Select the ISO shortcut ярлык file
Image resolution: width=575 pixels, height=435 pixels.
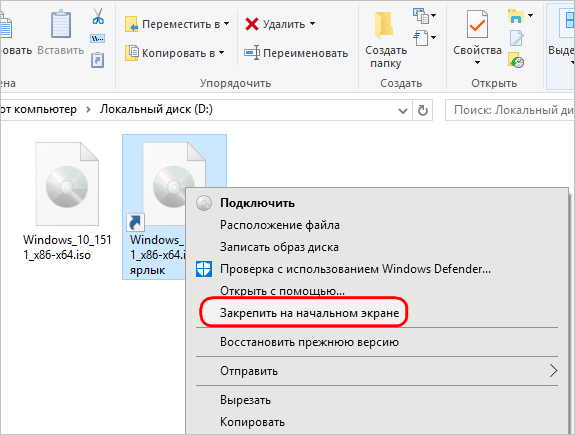pyautogui.click(x=154, y=207)
